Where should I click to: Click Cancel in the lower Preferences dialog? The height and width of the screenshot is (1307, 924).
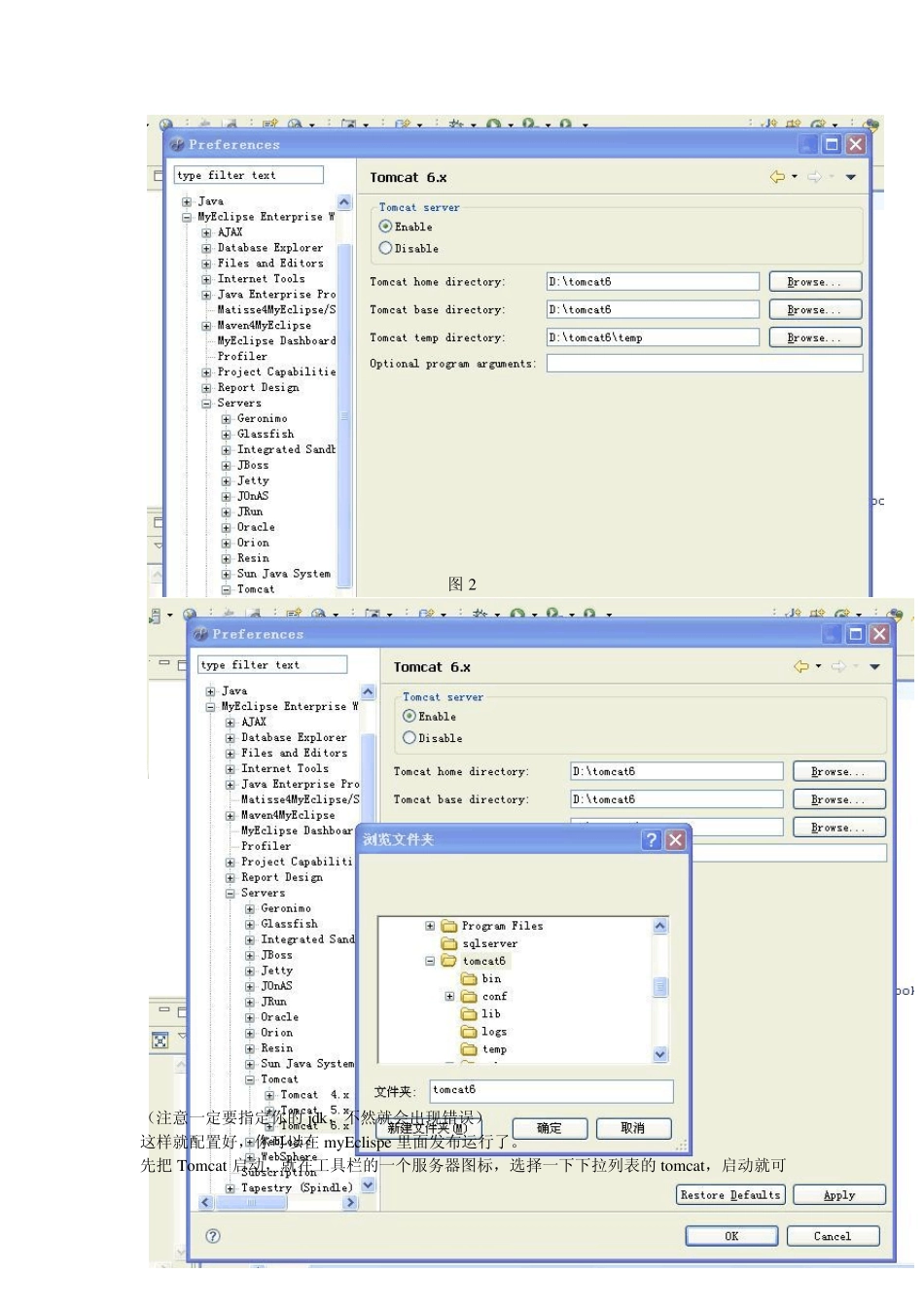click(x=833, y=1236)
